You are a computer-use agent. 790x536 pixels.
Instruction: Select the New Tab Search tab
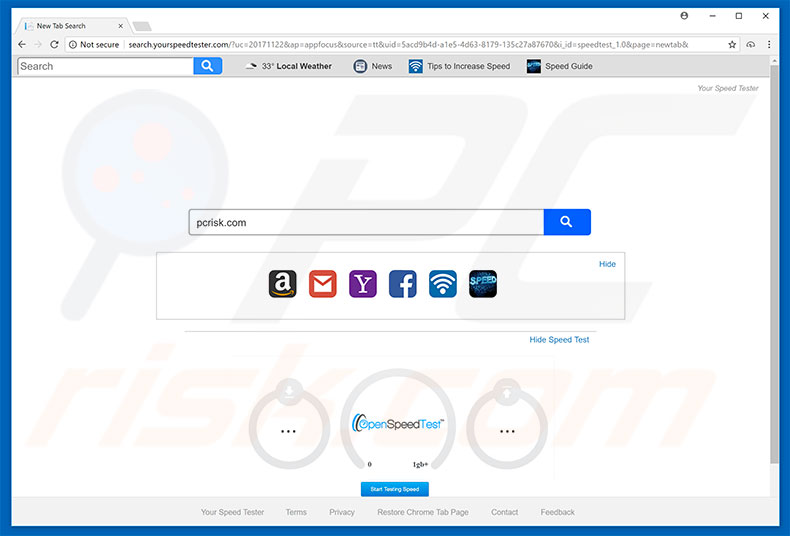pos(72,26)
